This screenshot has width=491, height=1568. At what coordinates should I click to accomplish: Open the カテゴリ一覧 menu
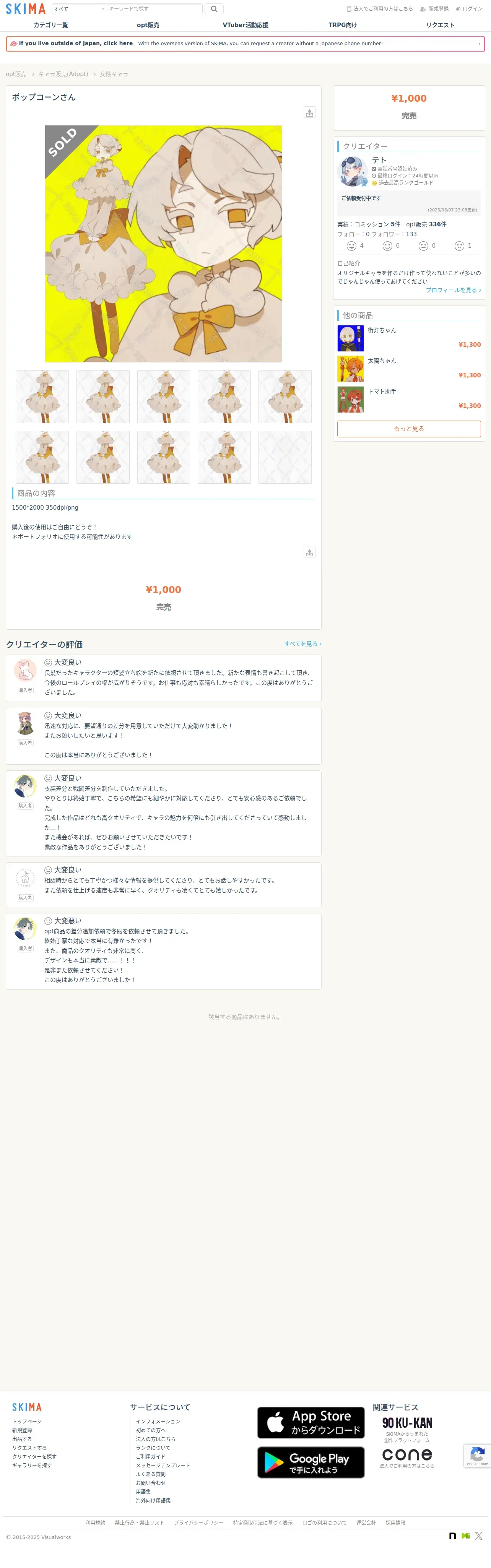(50, 25)
